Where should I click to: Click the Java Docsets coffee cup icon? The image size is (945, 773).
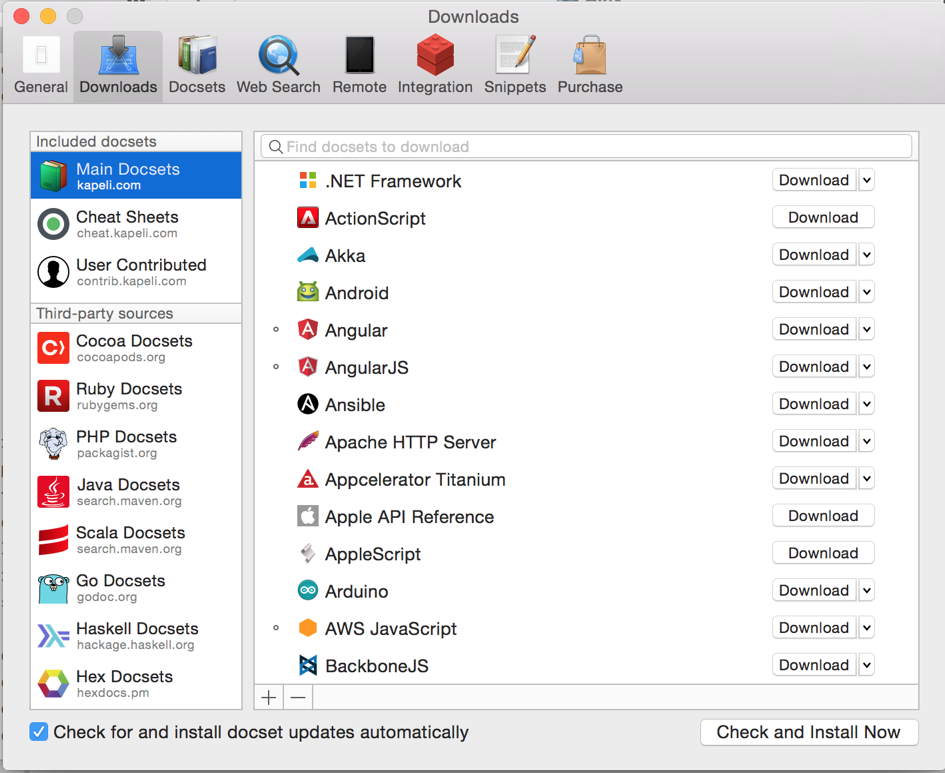click(x=53, y=492)
